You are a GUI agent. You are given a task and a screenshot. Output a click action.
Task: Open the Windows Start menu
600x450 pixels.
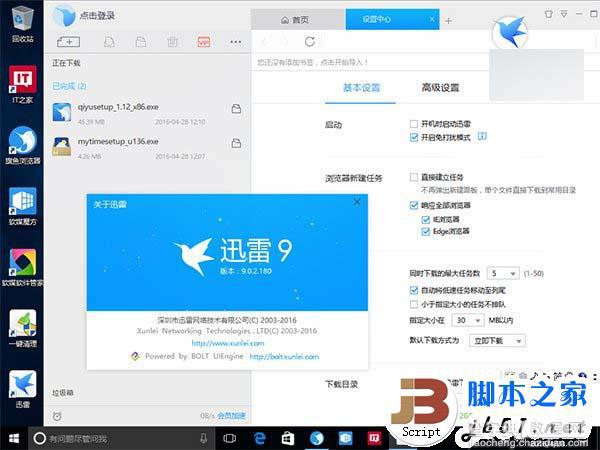(14, 439)
